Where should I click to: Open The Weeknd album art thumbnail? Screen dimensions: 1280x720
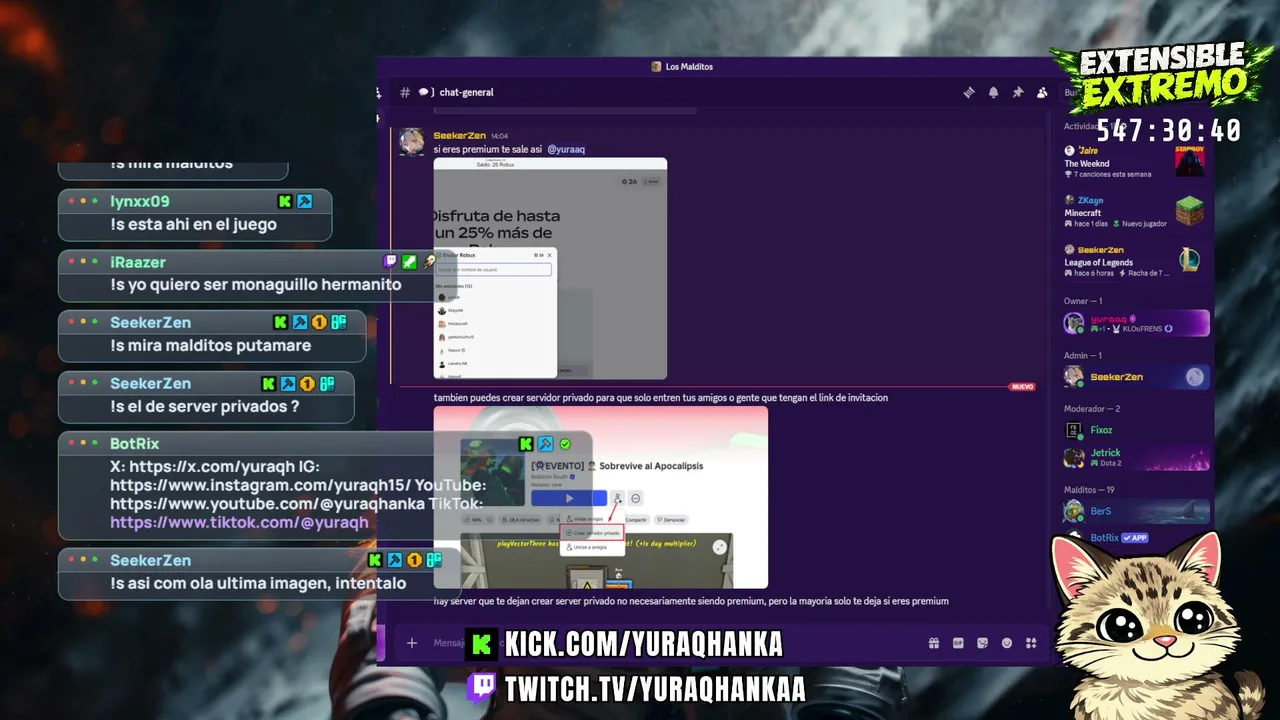[1190, 161]
